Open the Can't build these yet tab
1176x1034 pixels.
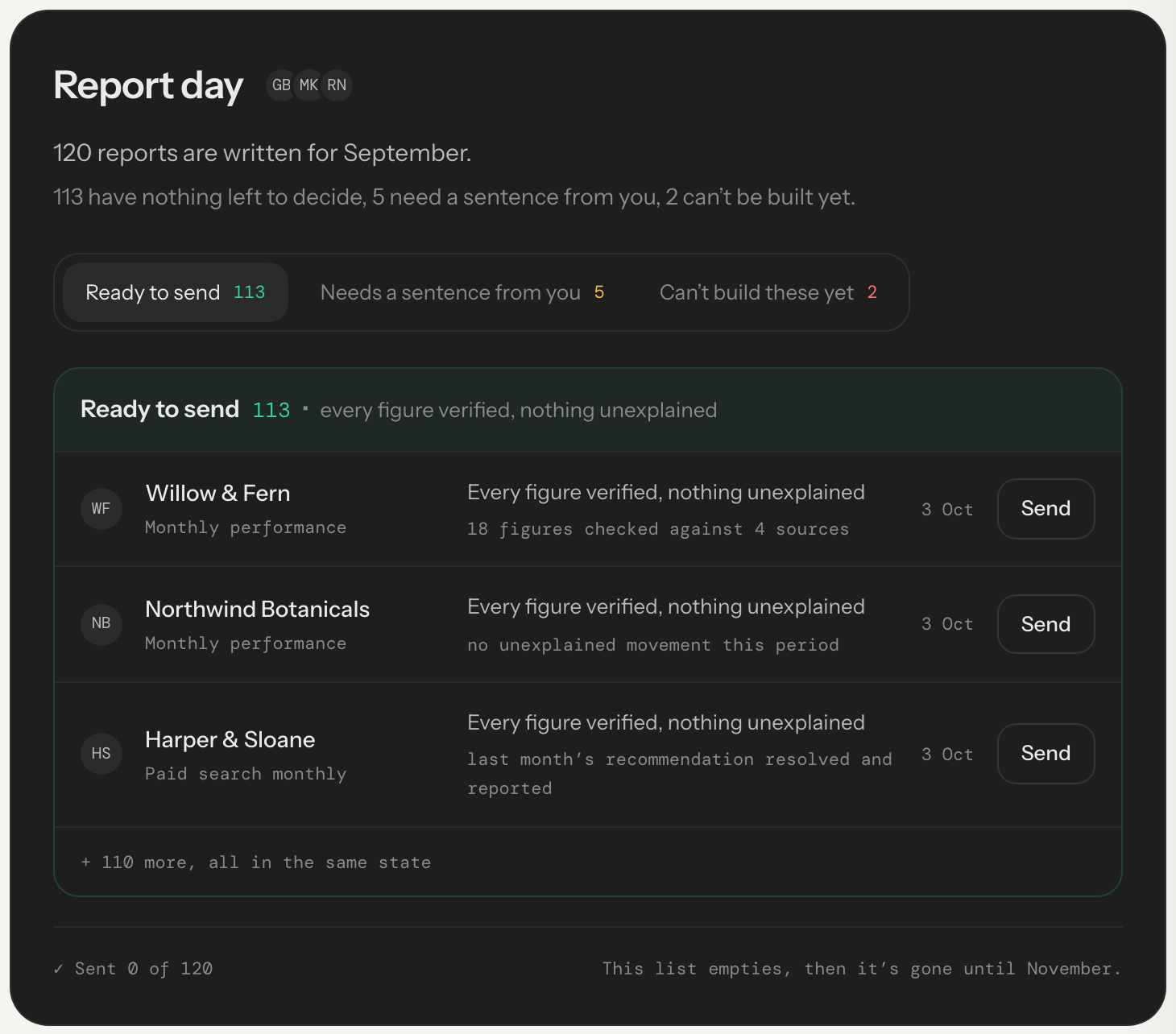[768, 292]
